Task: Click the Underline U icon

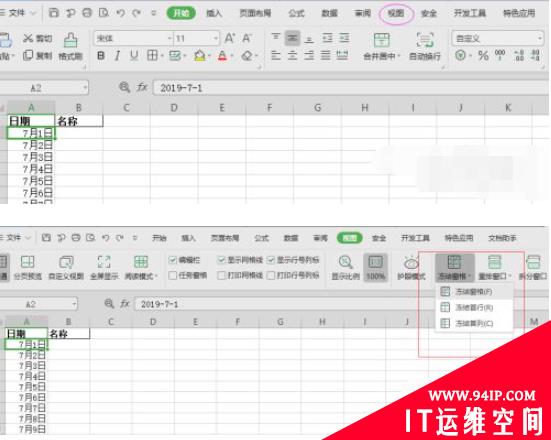Action: pos(134,56)
